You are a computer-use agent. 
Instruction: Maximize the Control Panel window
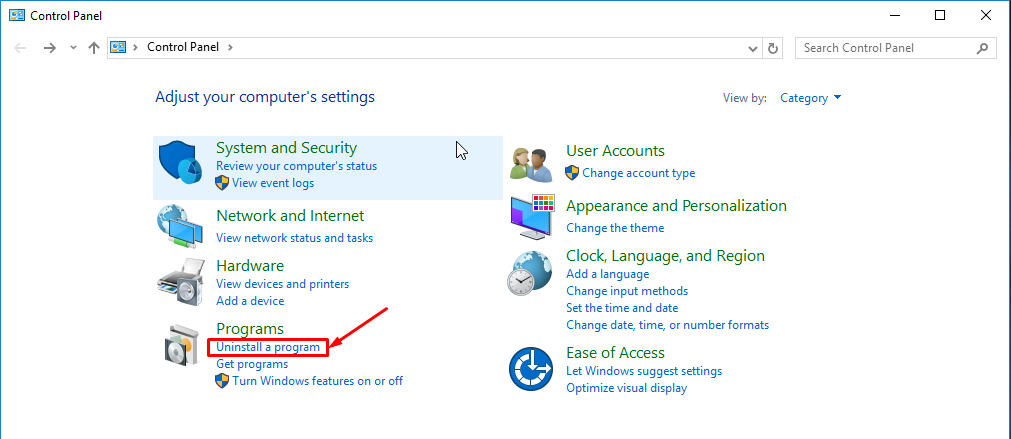(940, 15)
